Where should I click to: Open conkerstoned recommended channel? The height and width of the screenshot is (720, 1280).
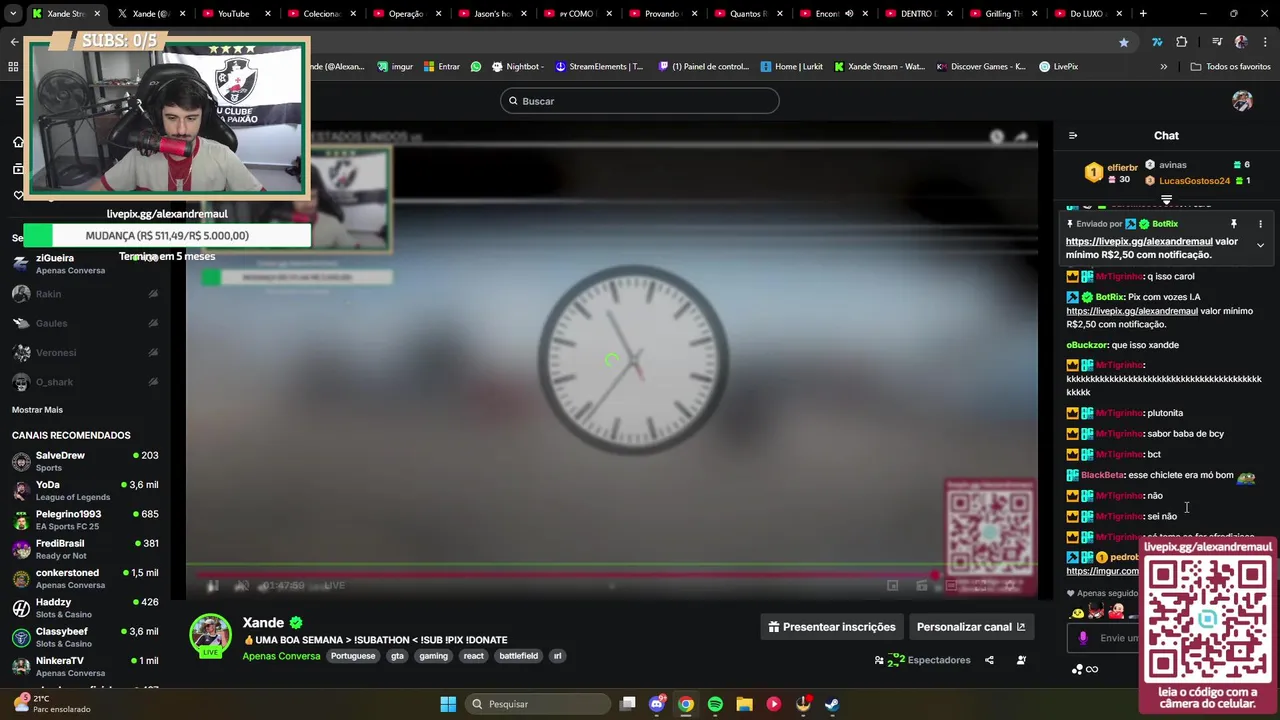[x=85, y=578]
